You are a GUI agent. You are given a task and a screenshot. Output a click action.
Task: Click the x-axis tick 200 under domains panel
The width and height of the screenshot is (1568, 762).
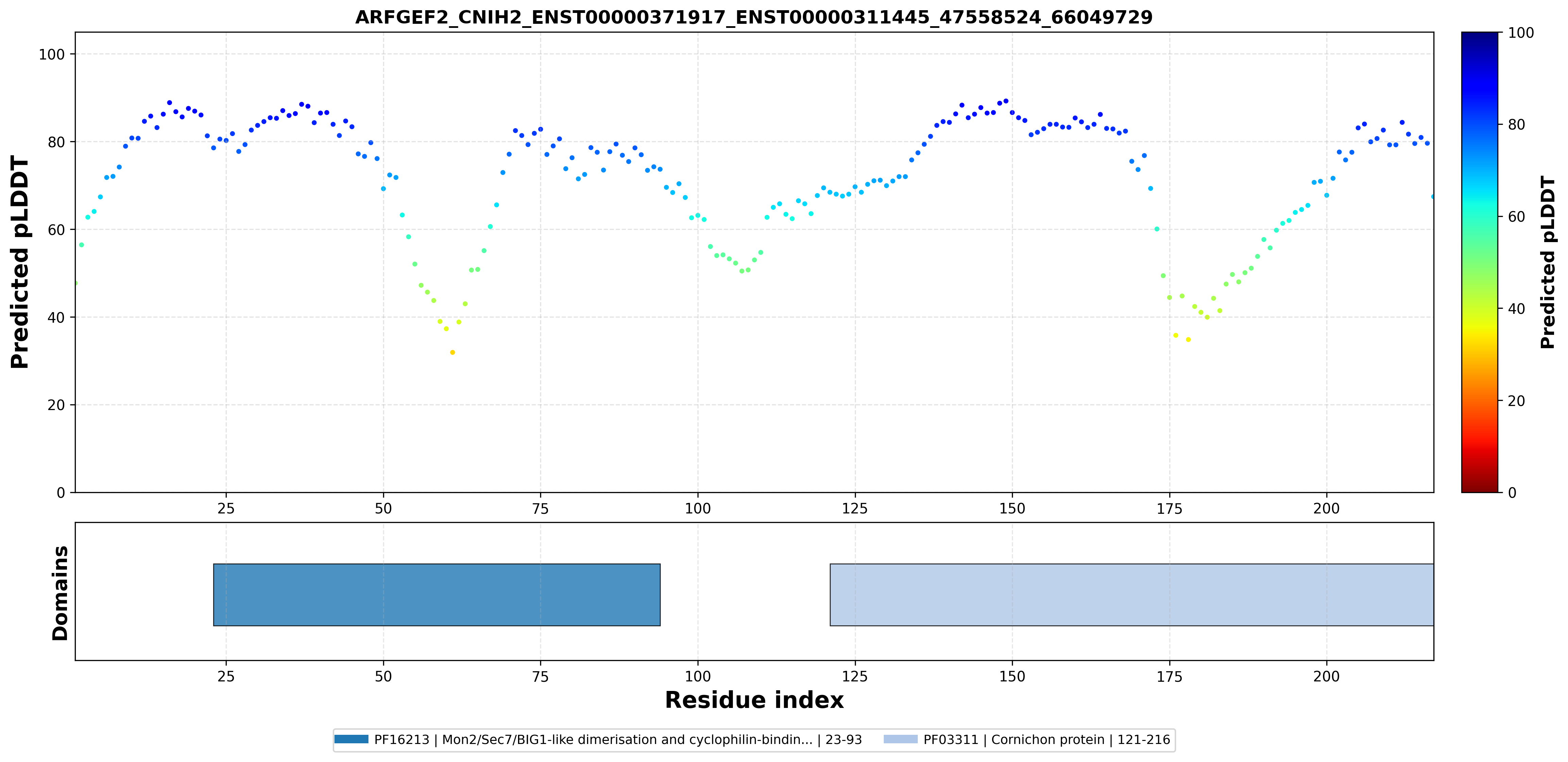[1326, 676]
